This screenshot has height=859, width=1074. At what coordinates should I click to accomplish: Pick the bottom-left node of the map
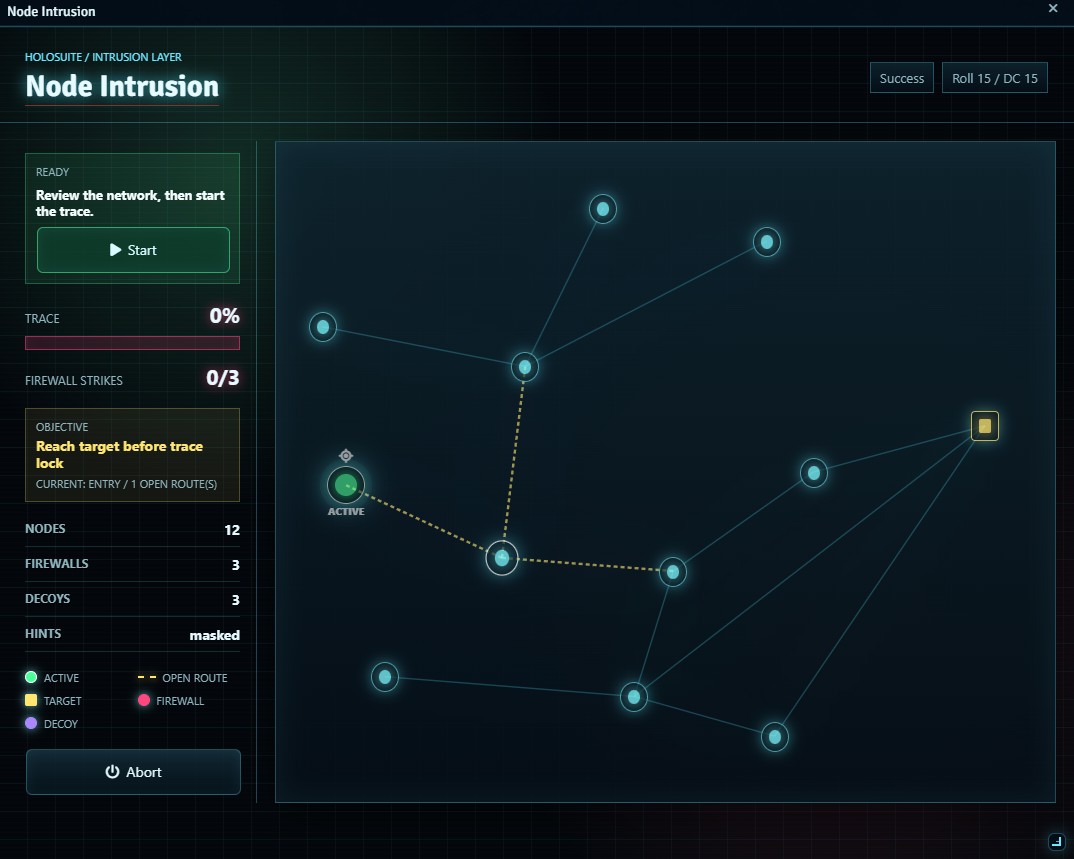point(385,677)
